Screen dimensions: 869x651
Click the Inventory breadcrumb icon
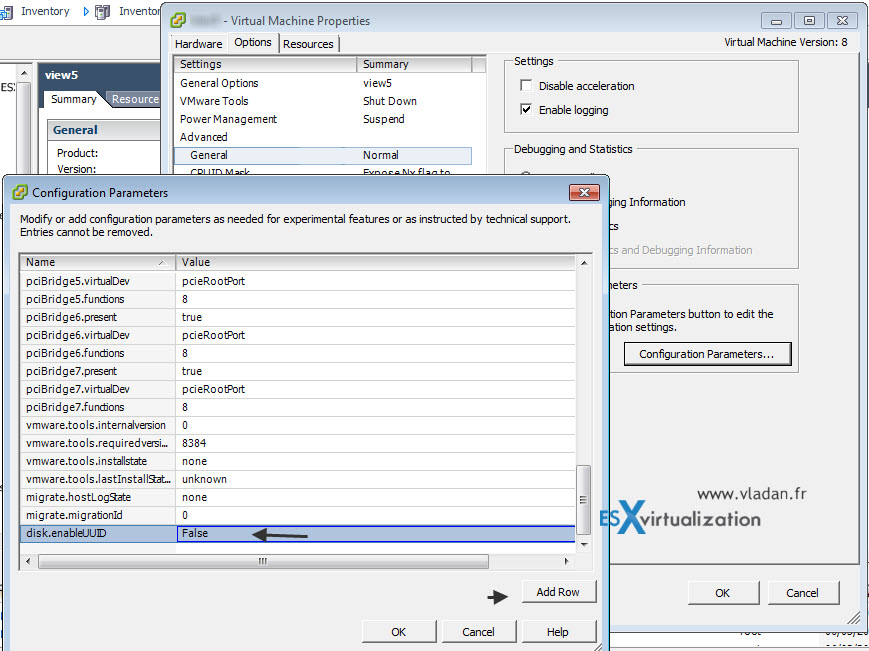7,12
